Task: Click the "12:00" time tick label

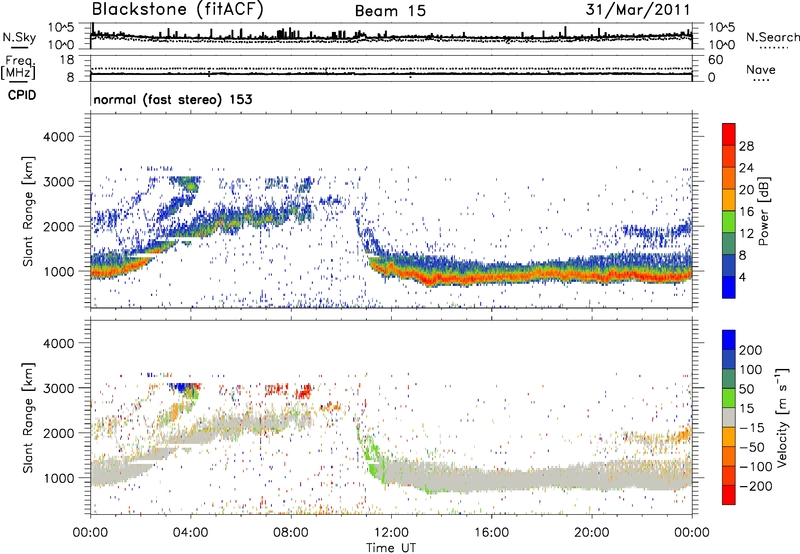Action: point(391,533)
